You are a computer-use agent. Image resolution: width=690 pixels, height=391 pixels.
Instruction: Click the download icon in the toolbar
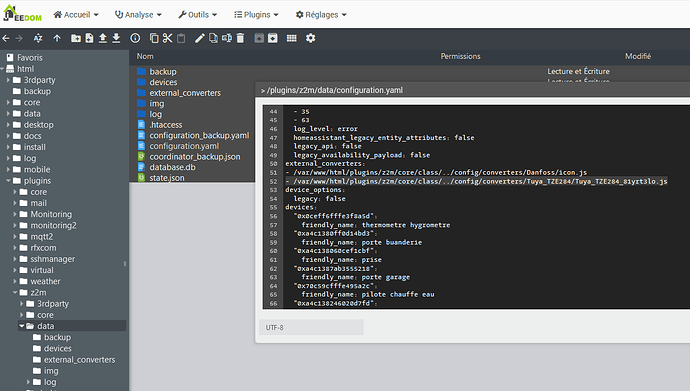pos(116,39)
